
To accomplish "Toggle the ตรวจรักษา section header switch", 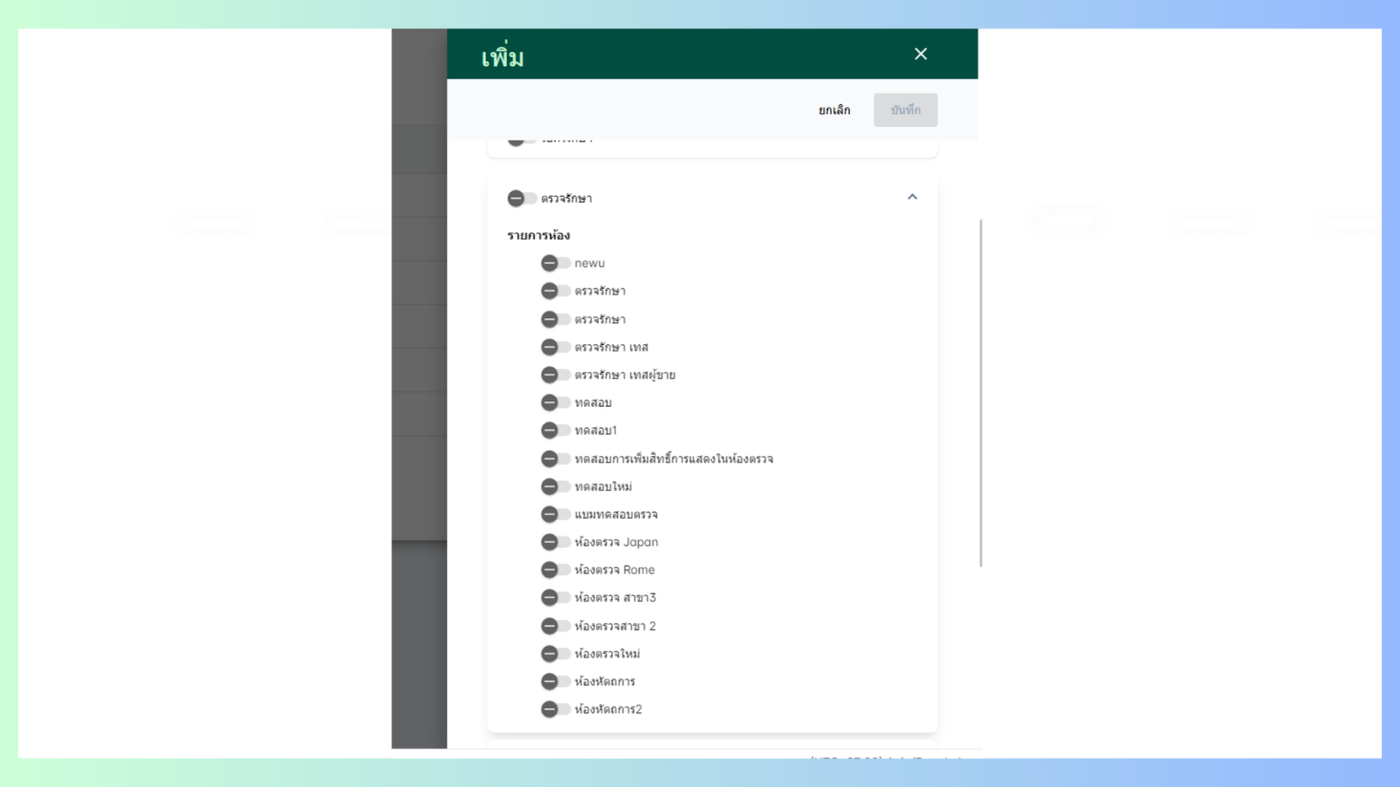I will [x=522, y=198].
